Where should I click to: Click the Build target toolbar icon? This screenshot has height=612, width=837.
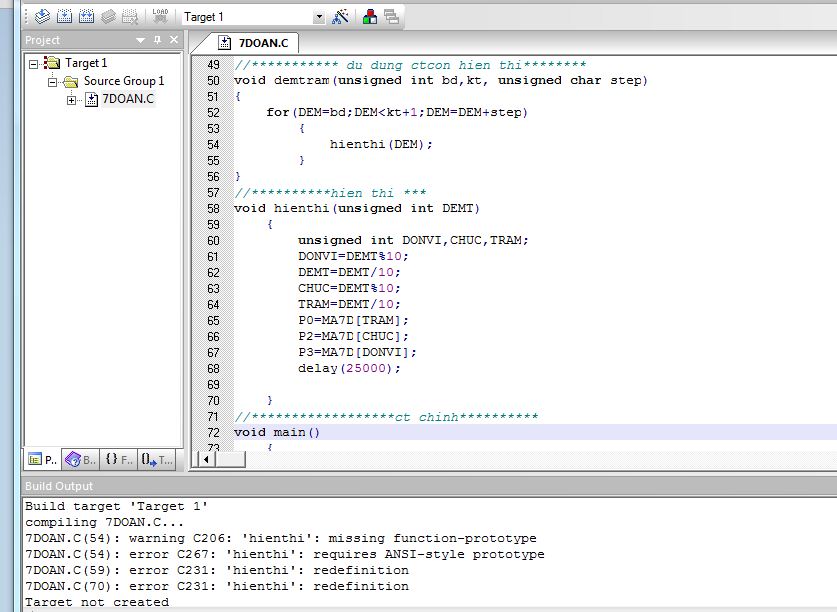point(65,16)
